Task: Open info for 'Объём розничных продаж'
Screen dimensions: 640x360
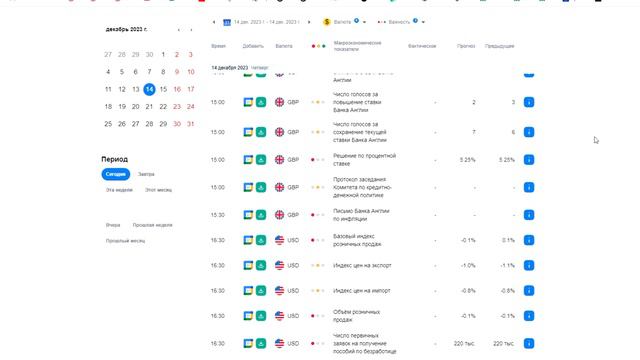Action: [529, 316]
